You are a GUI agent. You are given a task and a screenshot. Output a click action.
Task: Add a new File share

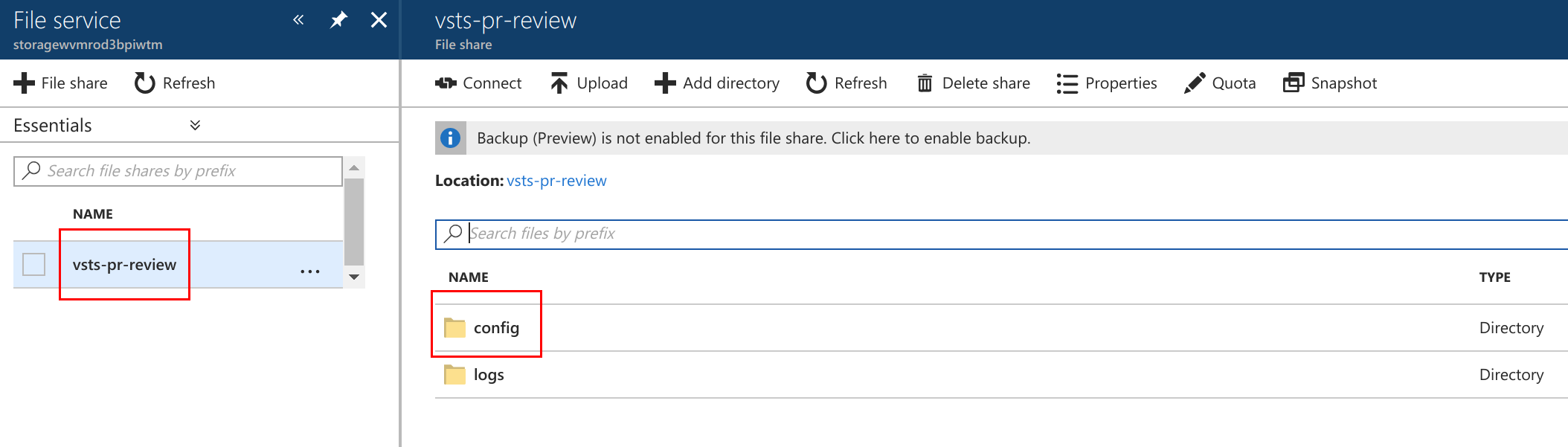click(x=60, y=83)
